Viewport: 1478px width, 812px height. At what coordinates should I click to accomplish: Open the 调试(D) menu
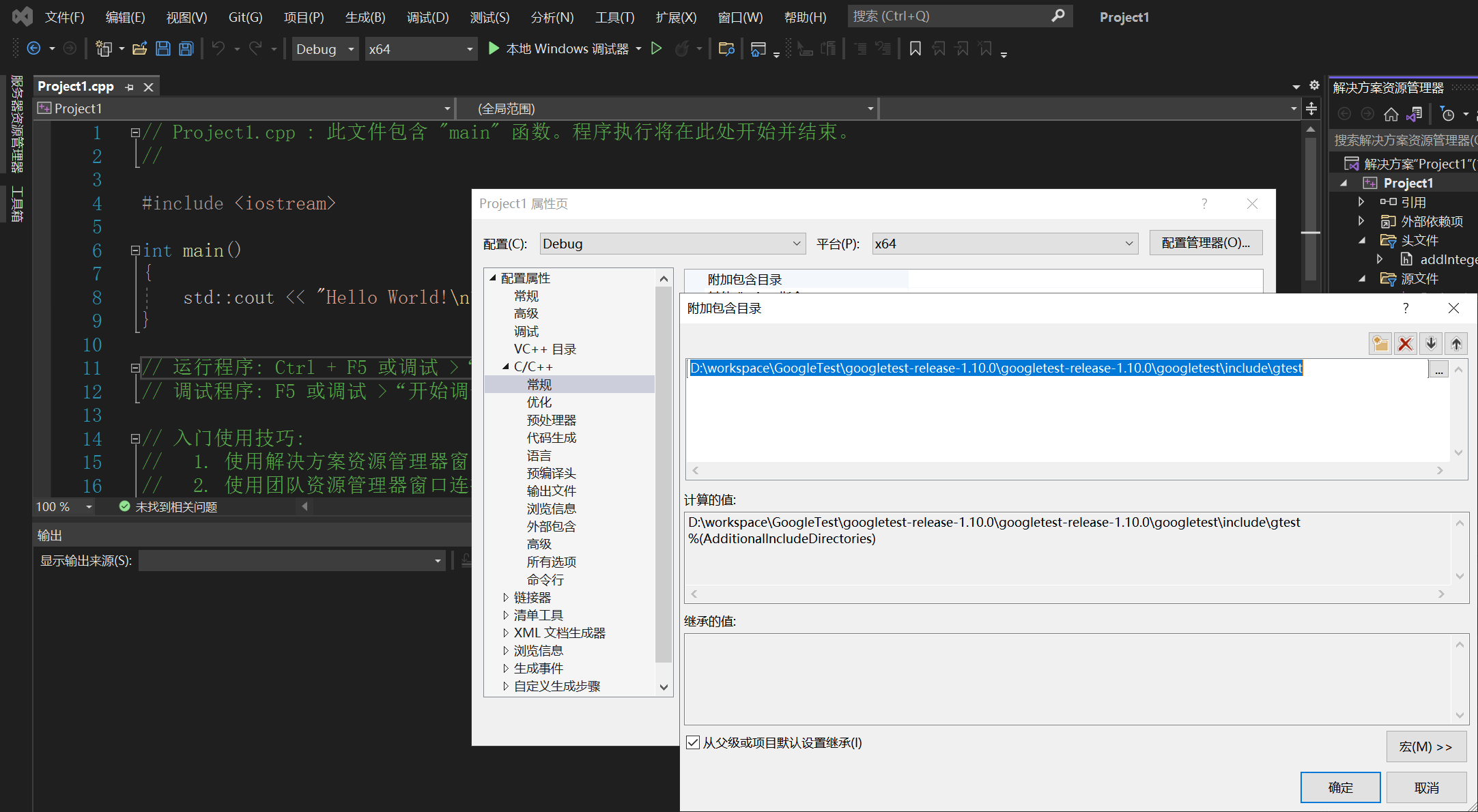pyautogui.click(x=427, y=17)
